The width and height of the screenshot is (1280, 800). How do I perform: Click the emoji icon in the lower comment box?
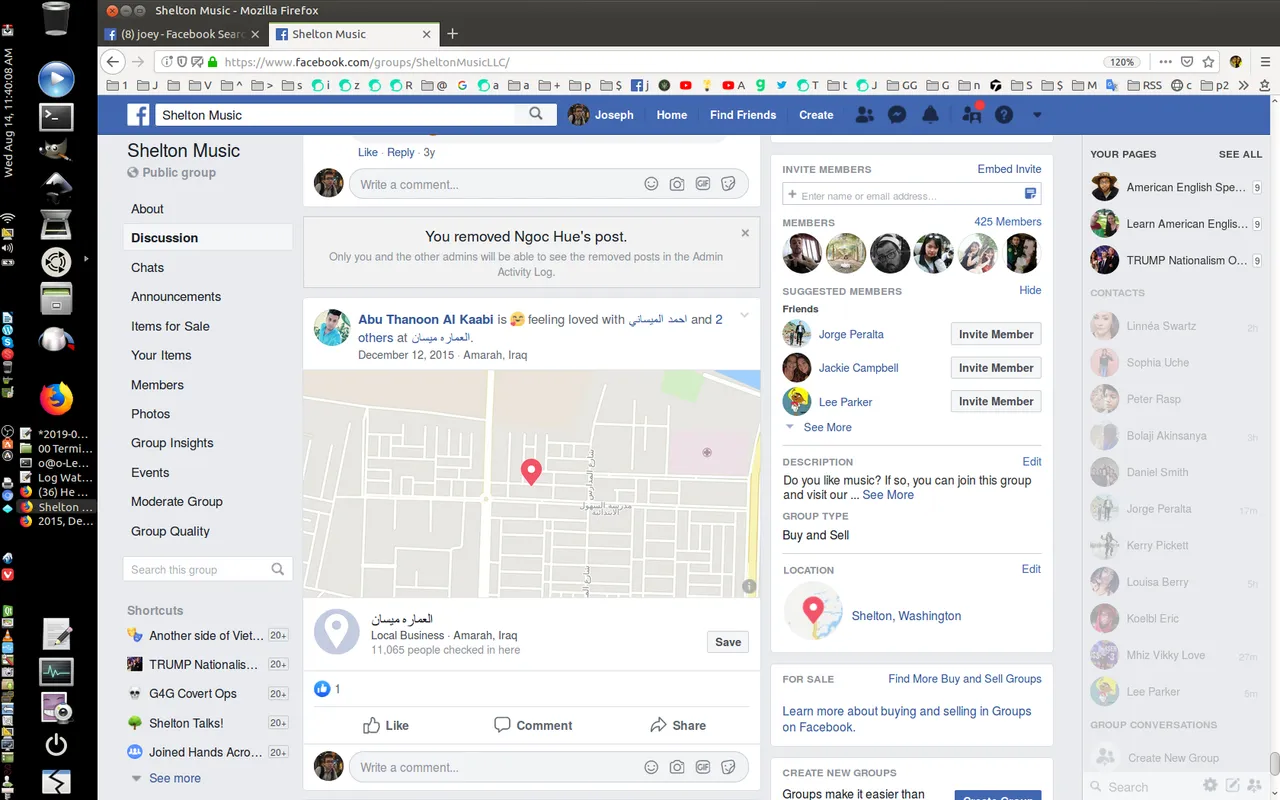651,767
